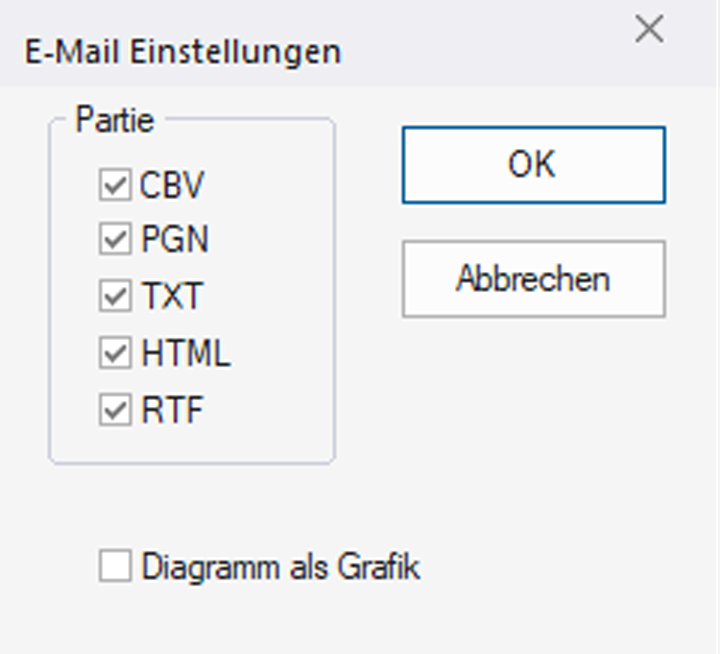
Task: Disable the PGN format checkbox
Action: [115, 240]
